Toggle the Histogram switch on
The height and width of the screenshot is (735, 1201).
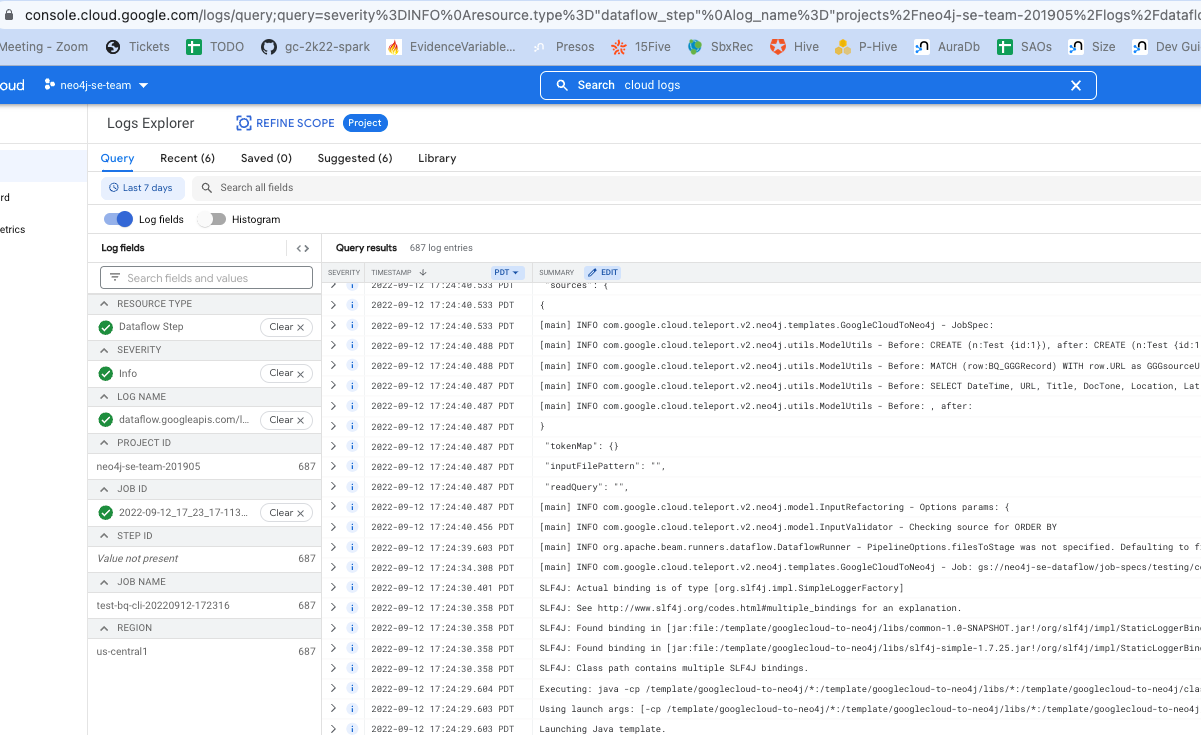click(211, 219)
